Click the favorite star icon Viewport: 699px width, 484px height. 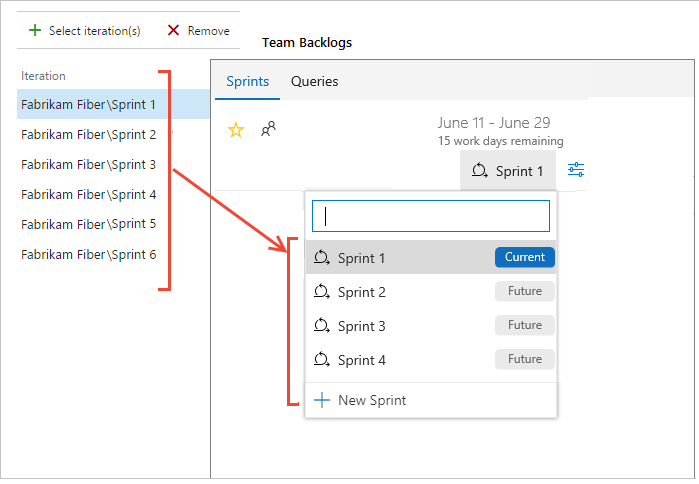click(236, 130)
